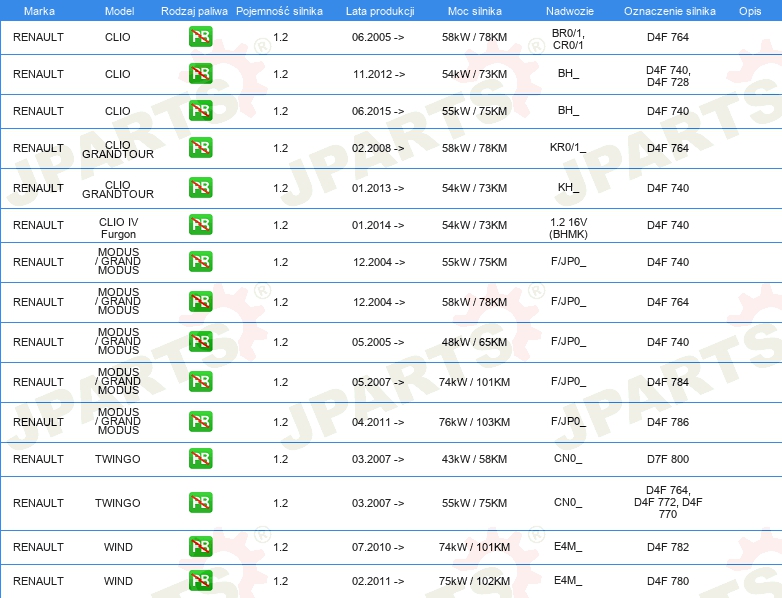Click WIND model in the D4F 780 row
The image size is (782, 598).
118,581
